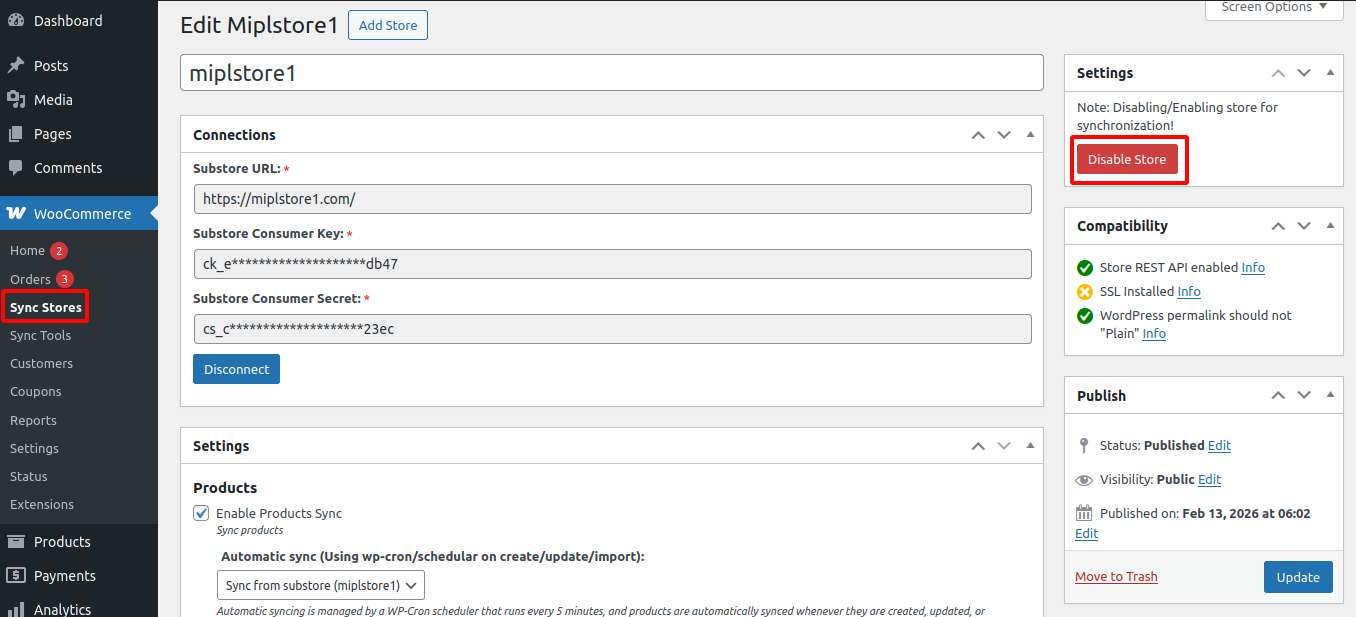Image resolution: width=1356 pixels, height=617 pixels.
Task: Open the Automatic sync direction dropdown
Action: [x=320, y=585]
